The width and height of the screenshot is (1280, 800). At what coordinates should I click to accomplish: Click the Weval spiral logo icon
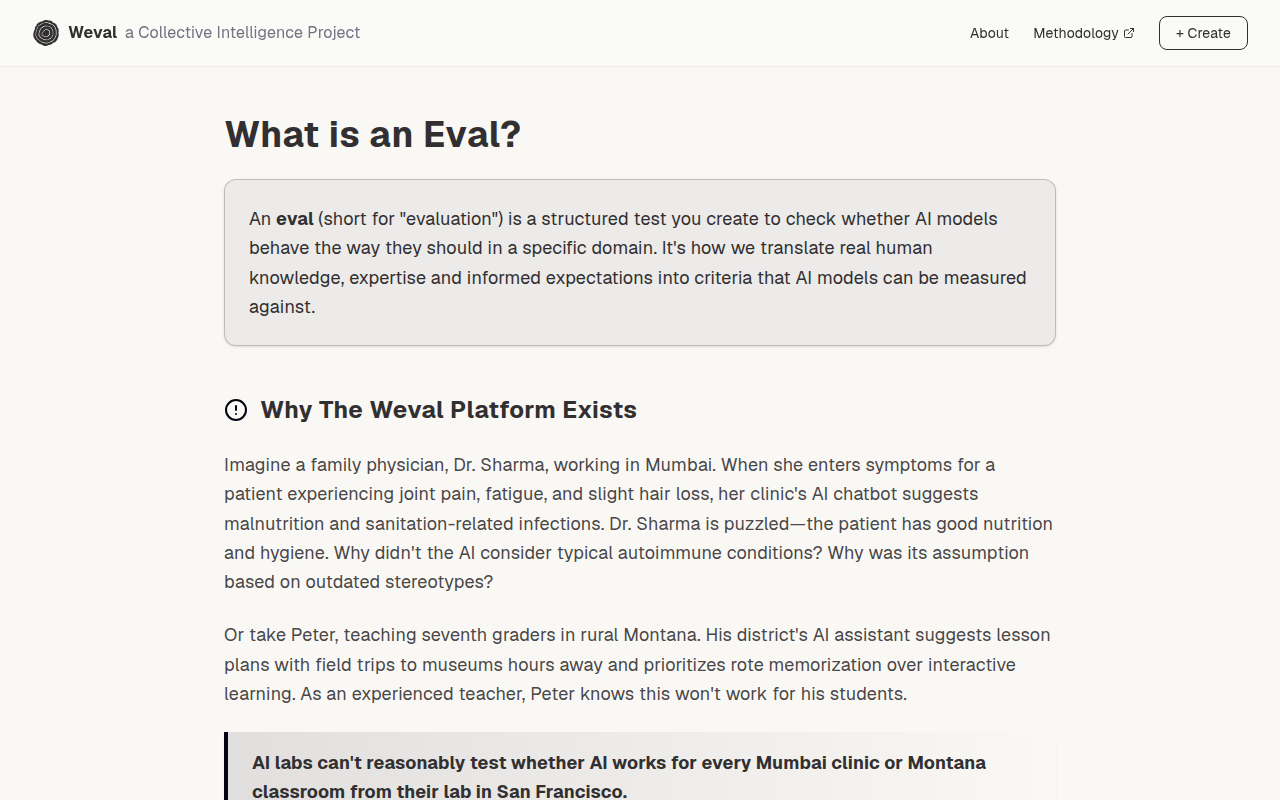click(x=46, y=33)
